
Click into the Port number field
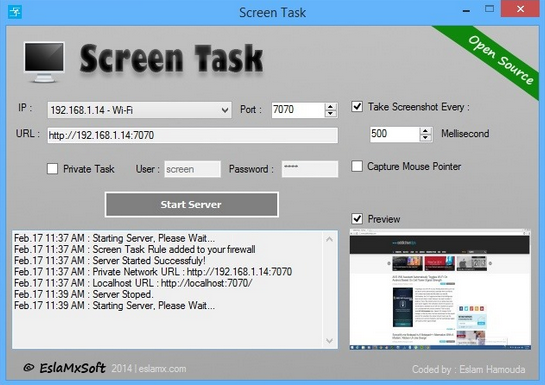click(x=298, y=110)
